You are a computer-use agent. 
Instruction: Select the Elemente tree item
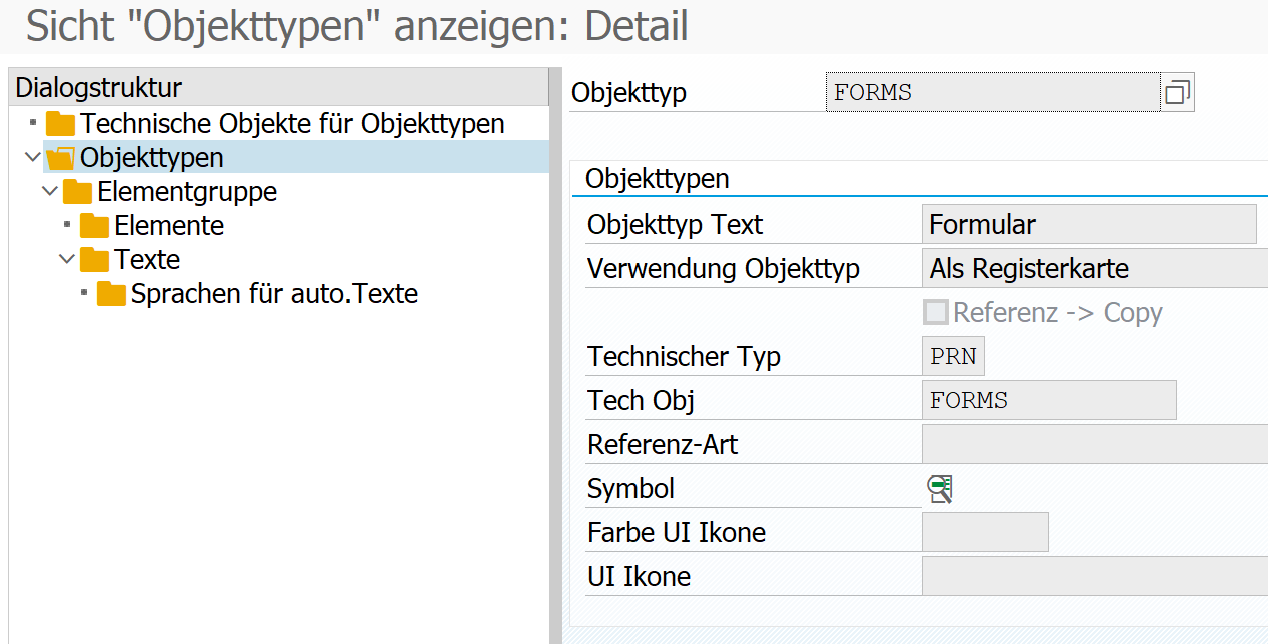pos(169,226)
